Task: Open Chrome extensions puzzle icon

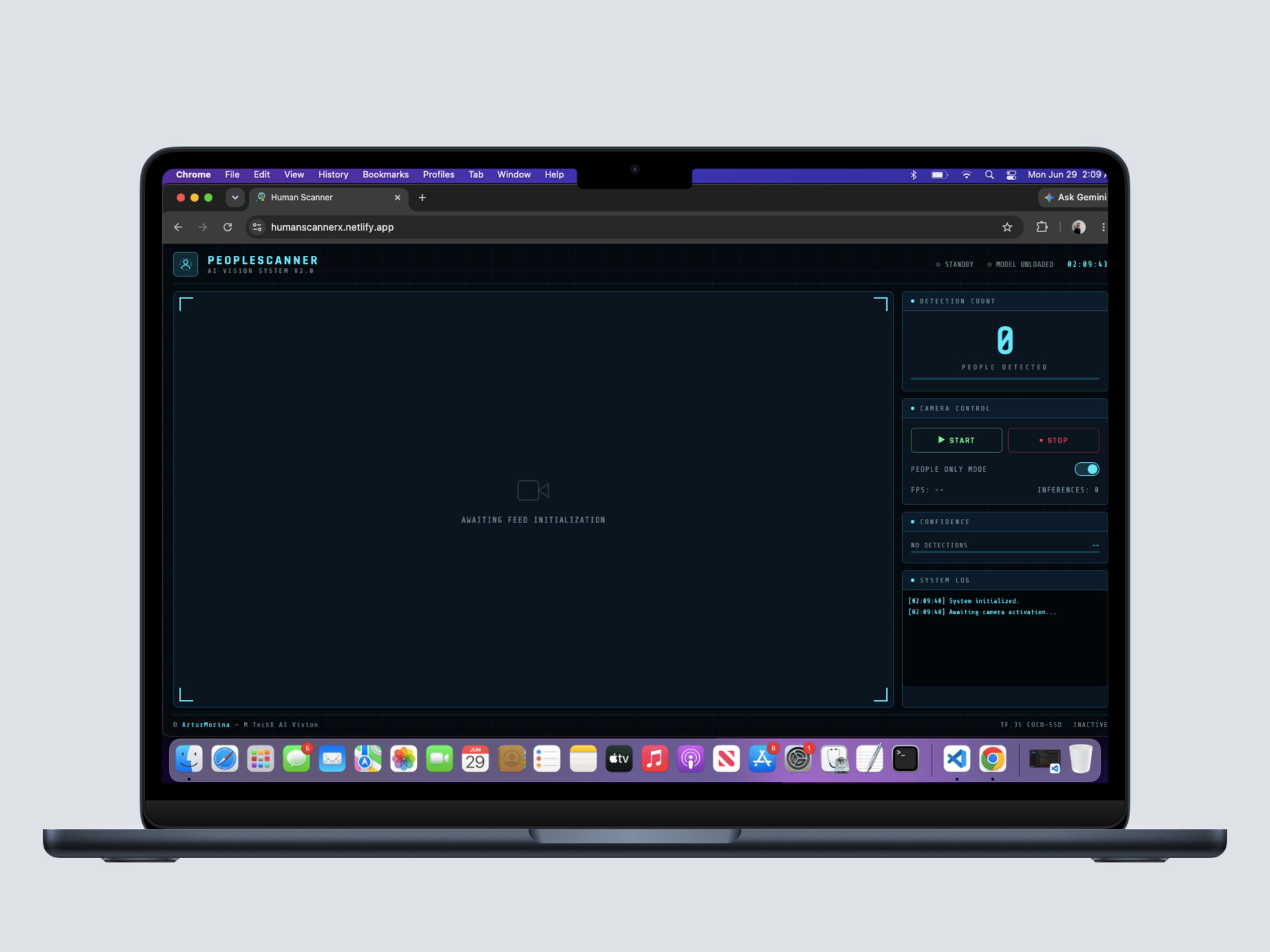Action: (1042, 227)
